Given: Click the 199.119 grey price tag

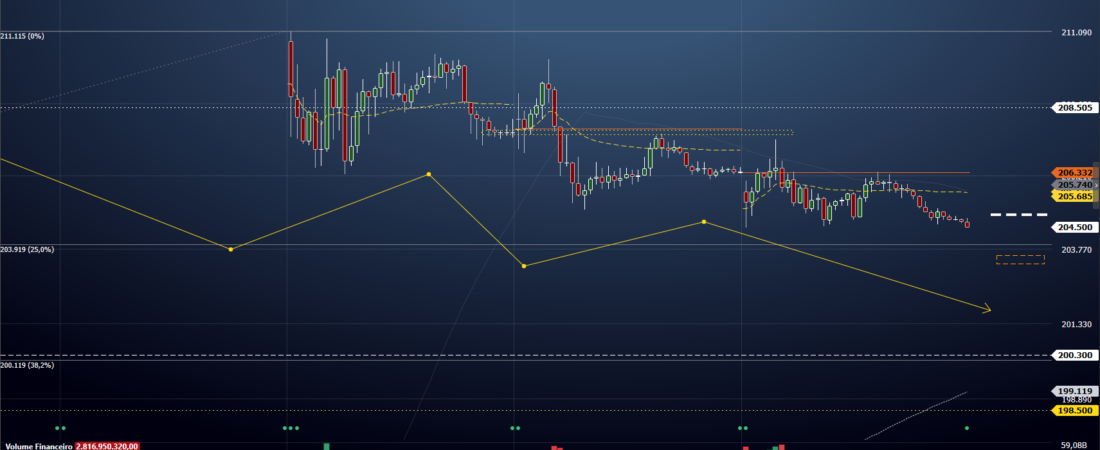Looking at the screenshot, I should point(1074,391).
